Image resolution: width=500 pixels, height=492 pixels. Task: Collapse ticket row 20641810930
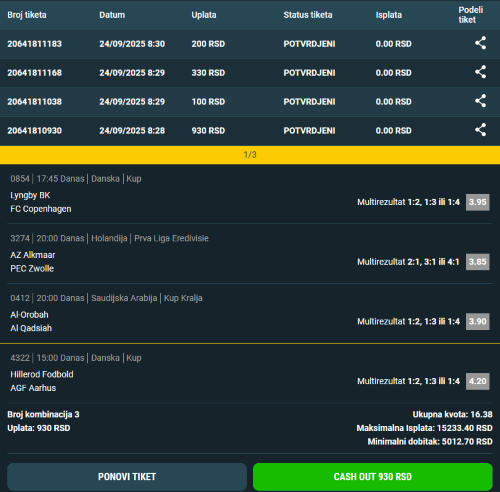[x=250, y=131]
